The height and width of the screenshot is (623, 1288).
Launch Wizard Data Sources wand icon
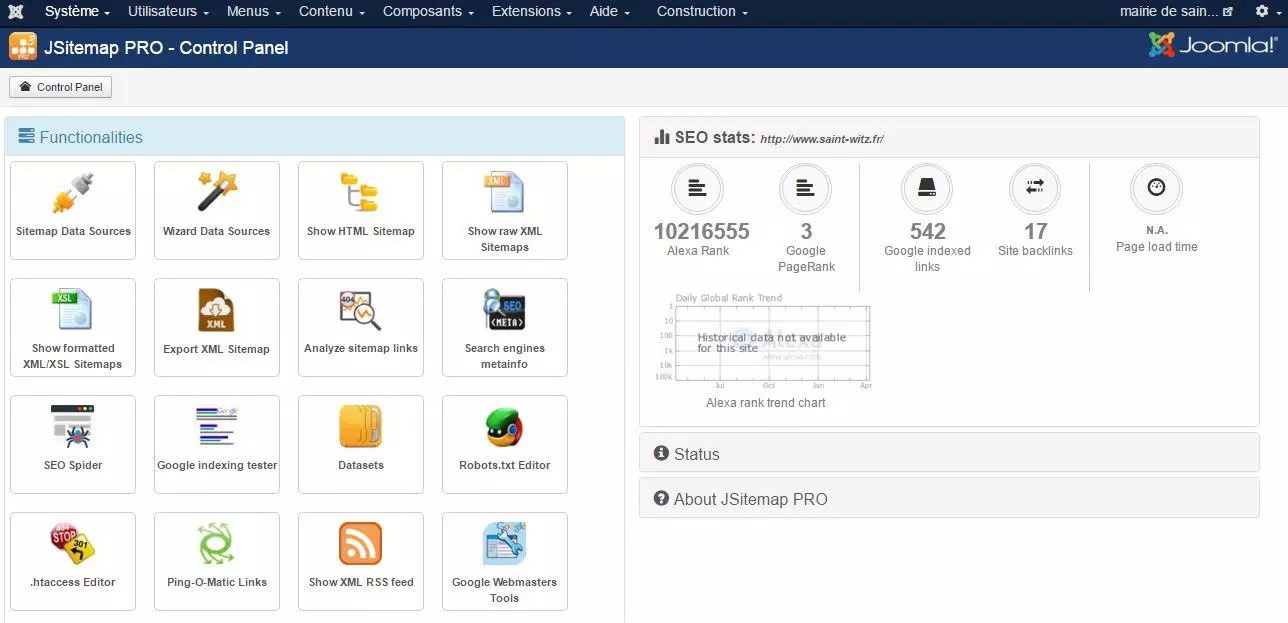(x=217, y=192)
